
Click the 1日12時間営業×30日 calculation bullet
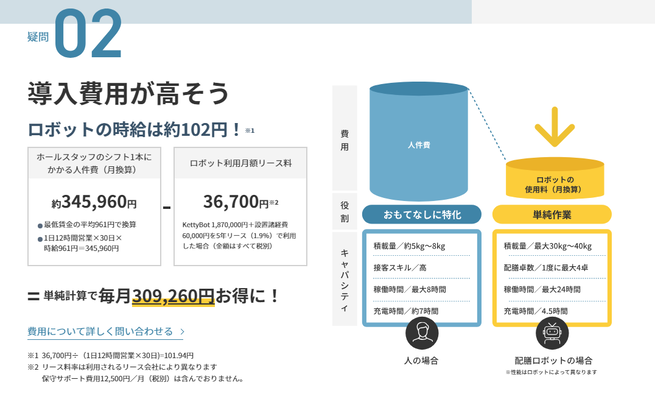[x=80, y=243]
